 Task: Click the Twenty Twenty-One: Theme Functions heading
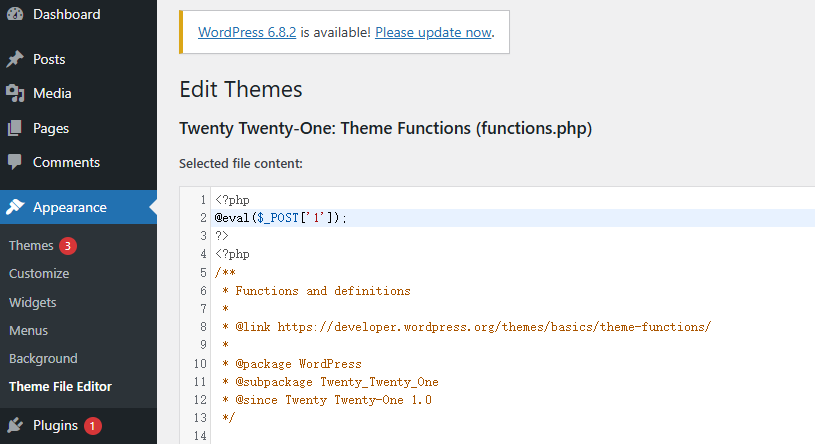pyautogui.click(x=386, y=128)
